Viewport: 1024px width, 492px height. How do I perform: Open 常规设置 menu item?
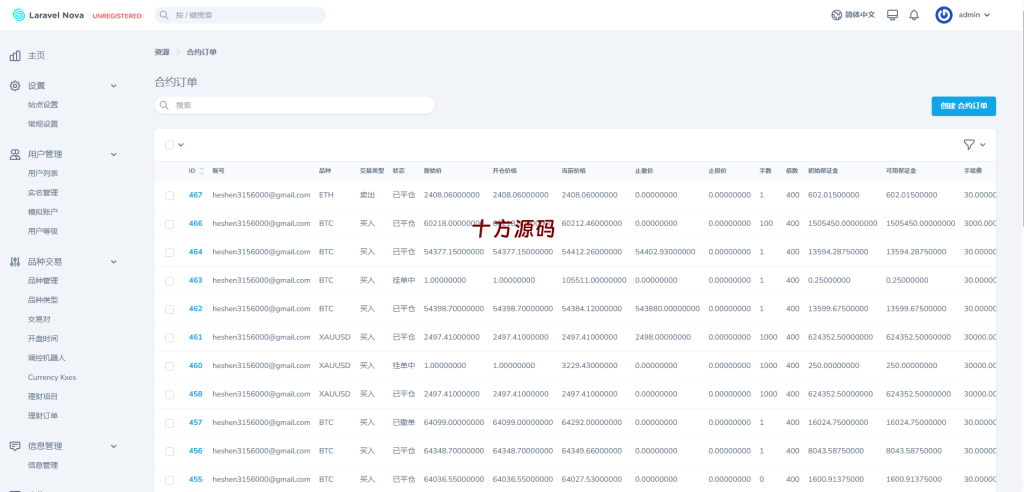point(43,123)
